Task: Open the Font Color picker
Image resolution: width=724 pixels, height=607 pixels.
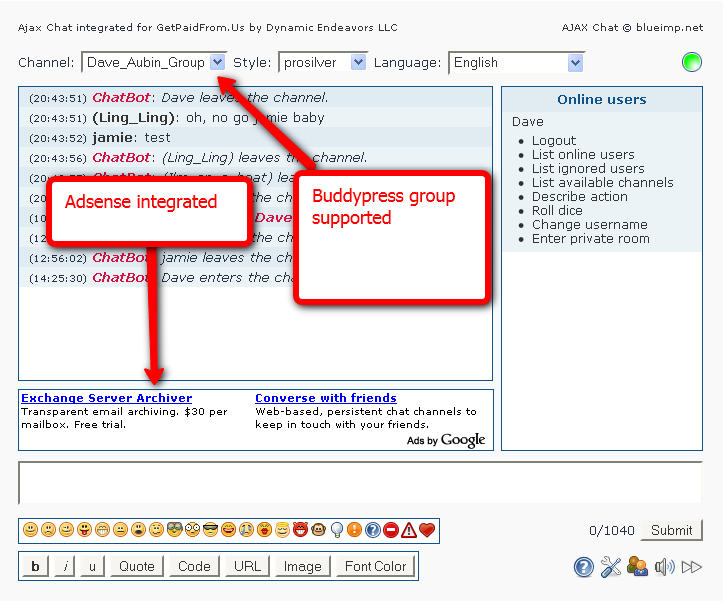Action: [x=376, y=567]
